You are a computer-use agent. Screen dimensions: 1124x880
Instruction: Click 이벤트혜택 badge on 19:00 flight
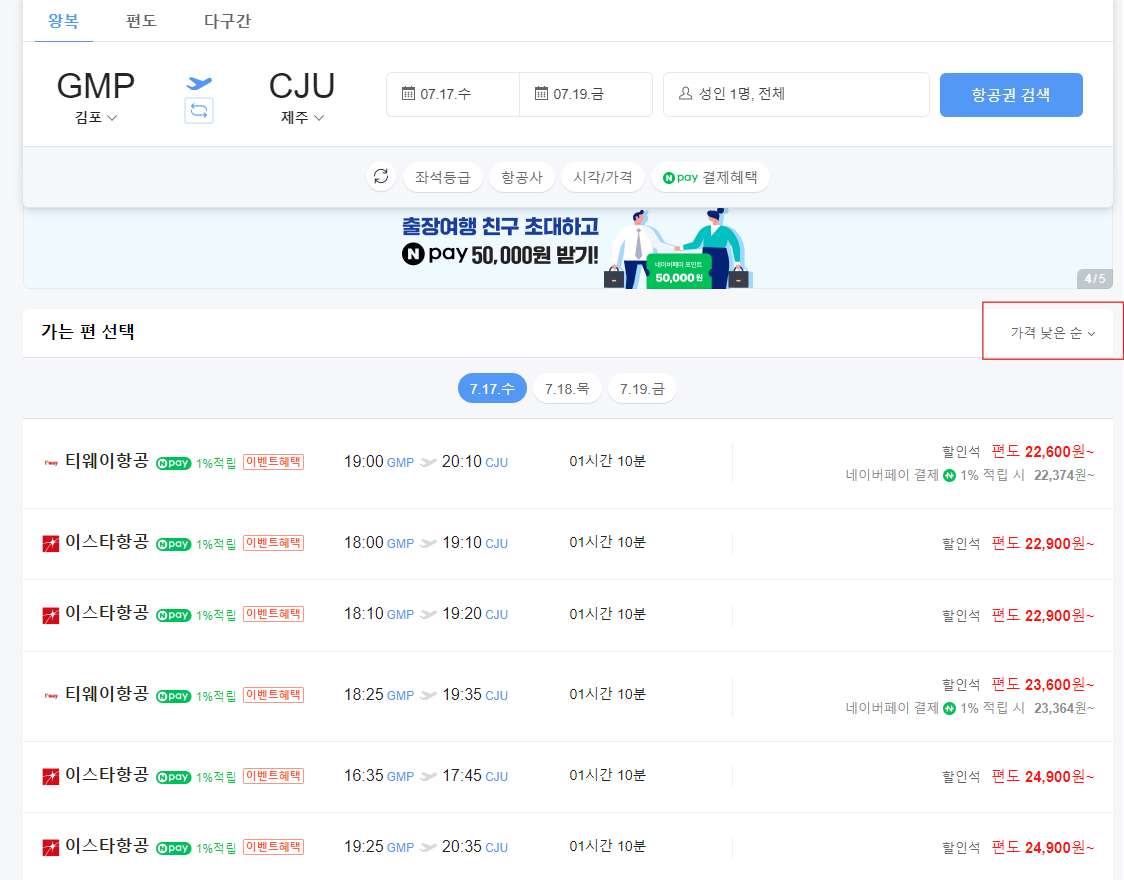coord(273,462)
